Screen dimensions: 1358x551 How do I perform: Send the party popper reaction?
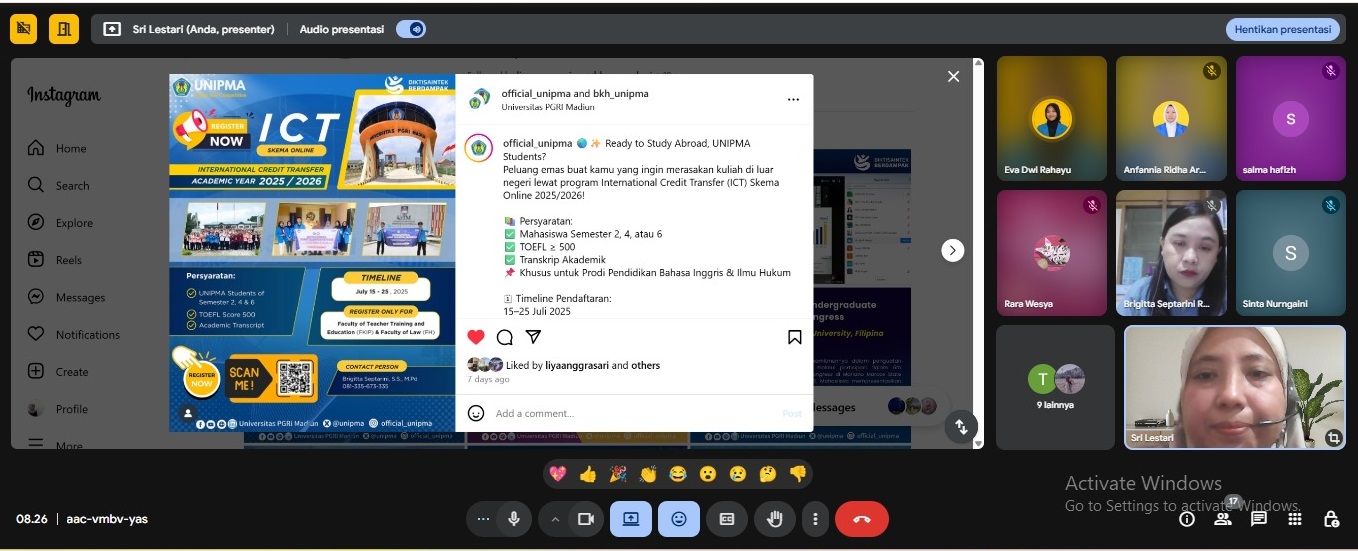(618, 474)
